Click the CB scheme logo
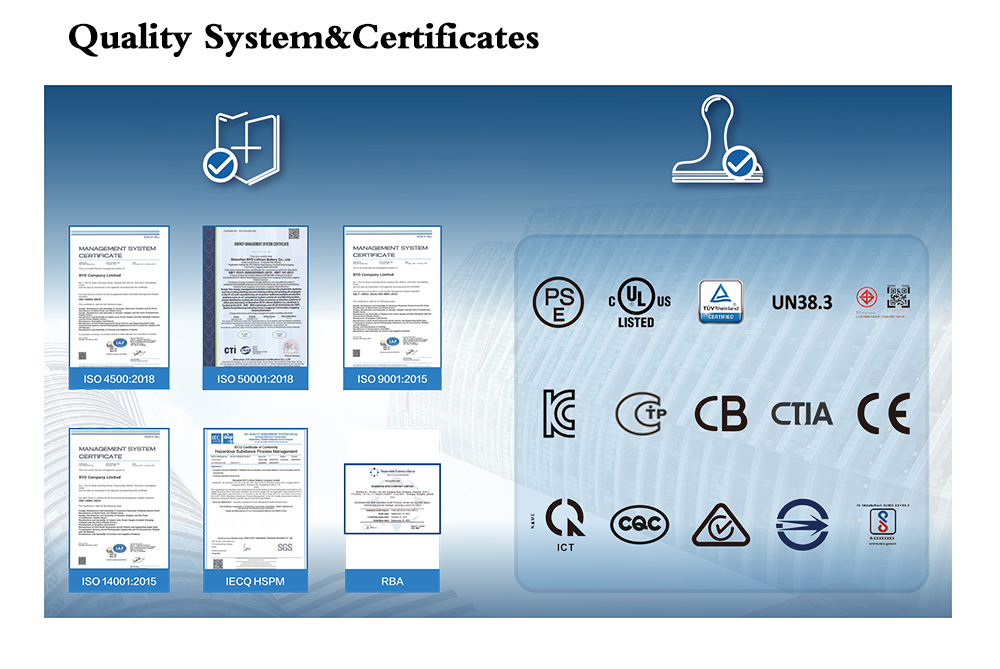The image size is (1000, 669). click(x=721, y=413)
